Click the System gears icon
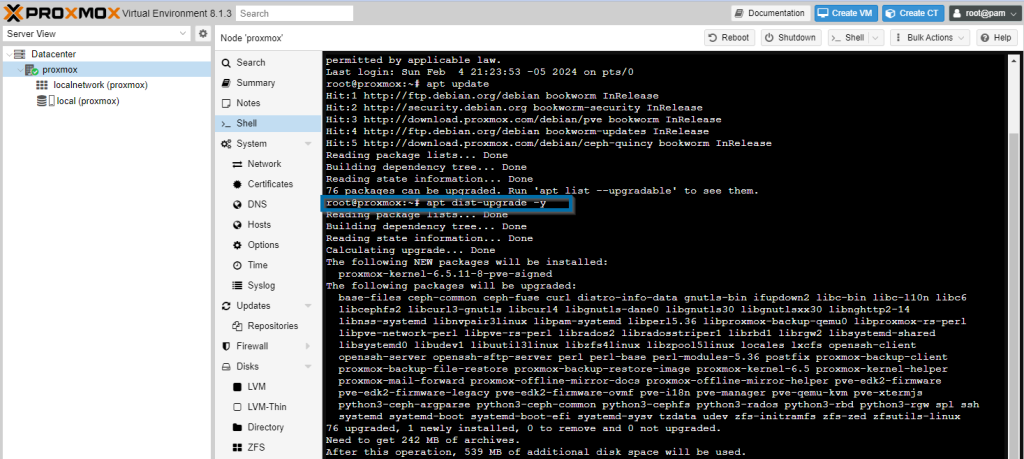The height and width of the screenshot is (459, 1024). [226, 144]
